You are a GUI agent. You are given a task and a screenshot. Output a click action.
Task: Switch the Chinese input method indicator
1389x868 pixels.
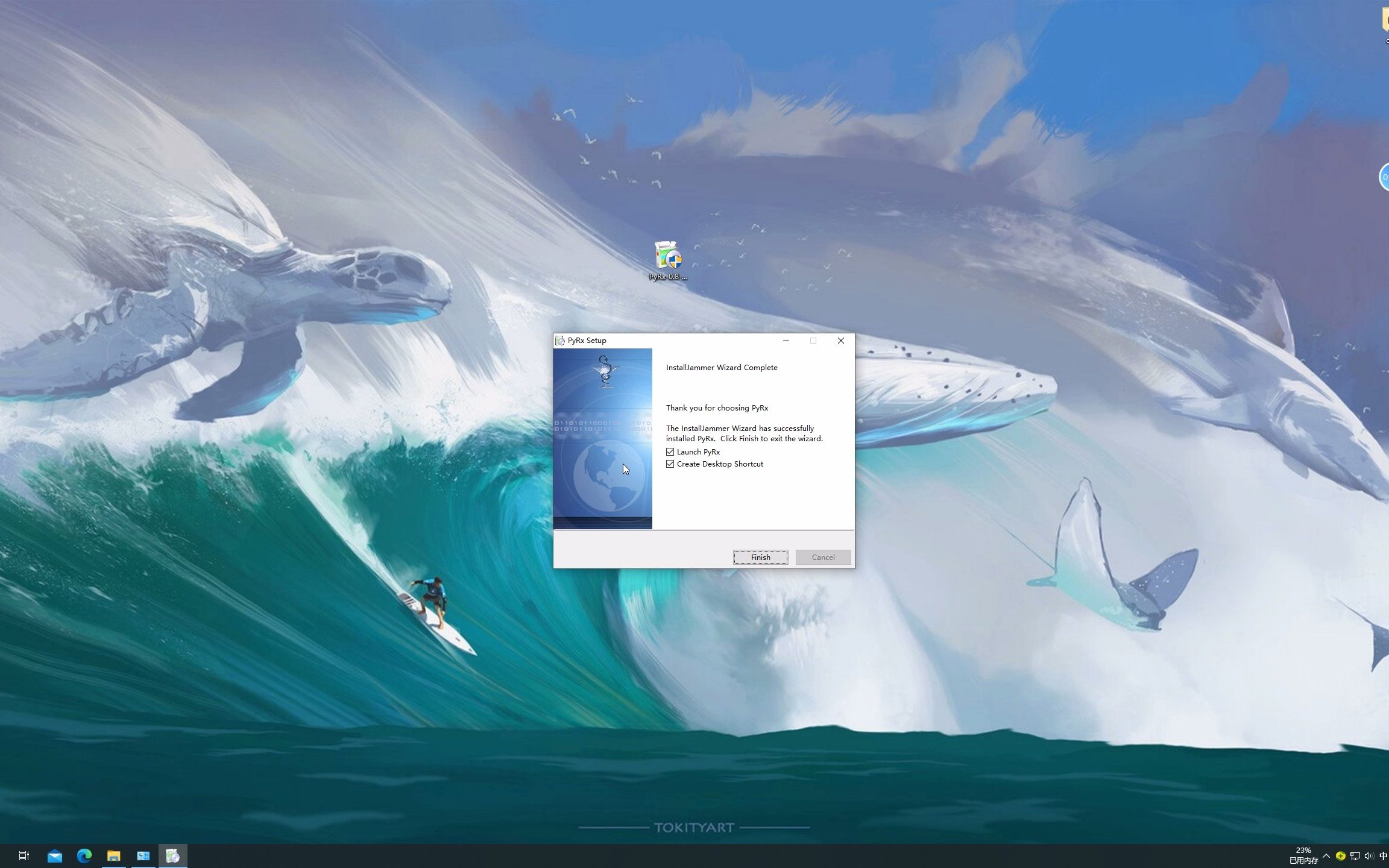tap(1383, 856)
